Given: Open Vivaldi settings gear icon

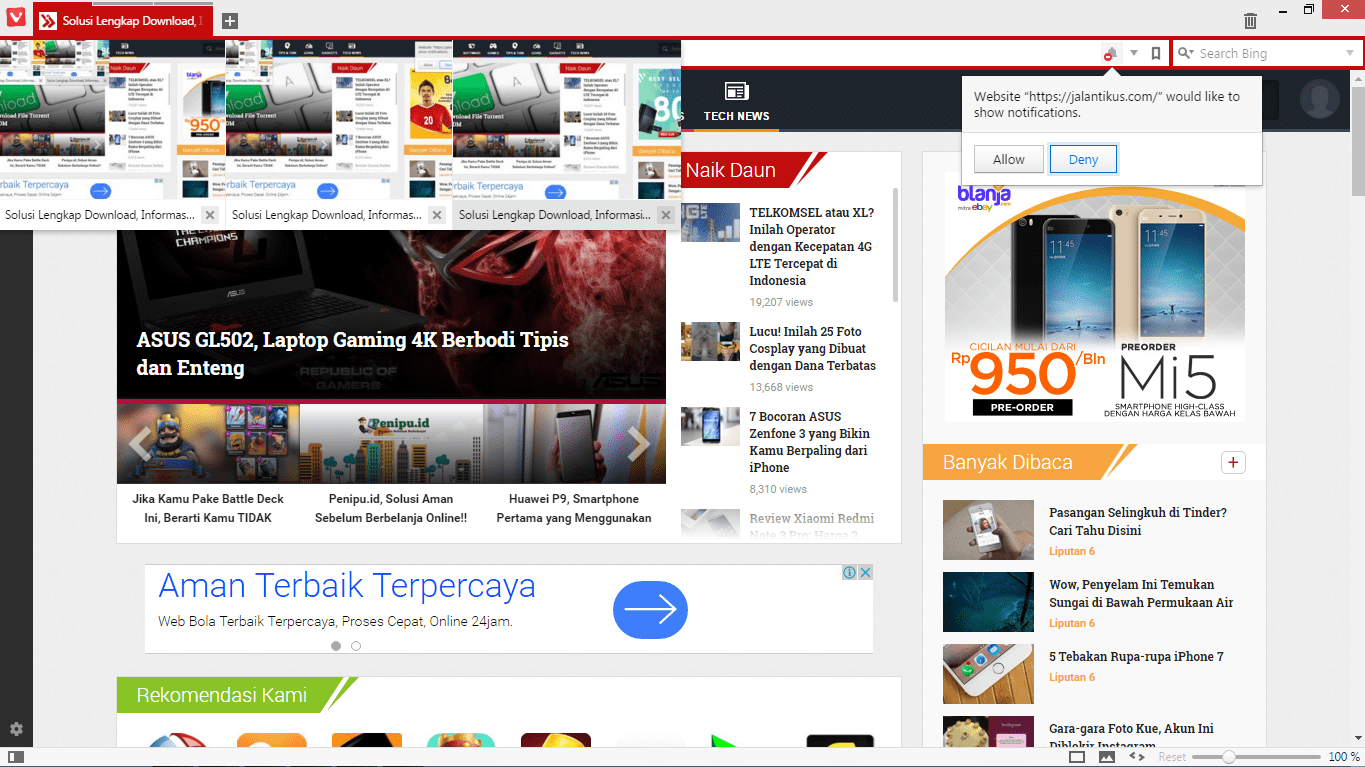Looking at the screenshot, I should click(16, 729).
